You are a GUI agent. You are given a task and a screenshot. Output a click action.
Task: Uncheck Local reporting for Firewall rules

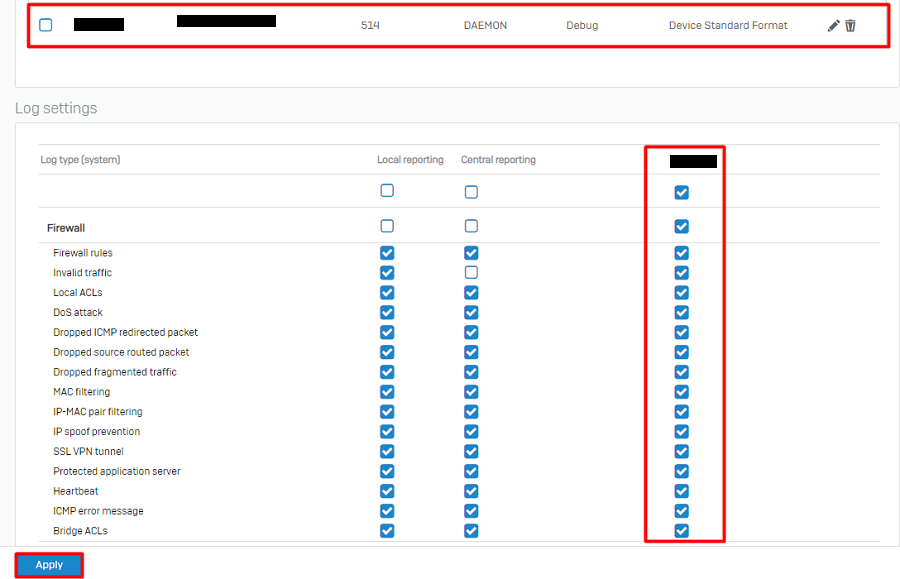[x=387, y=253]
